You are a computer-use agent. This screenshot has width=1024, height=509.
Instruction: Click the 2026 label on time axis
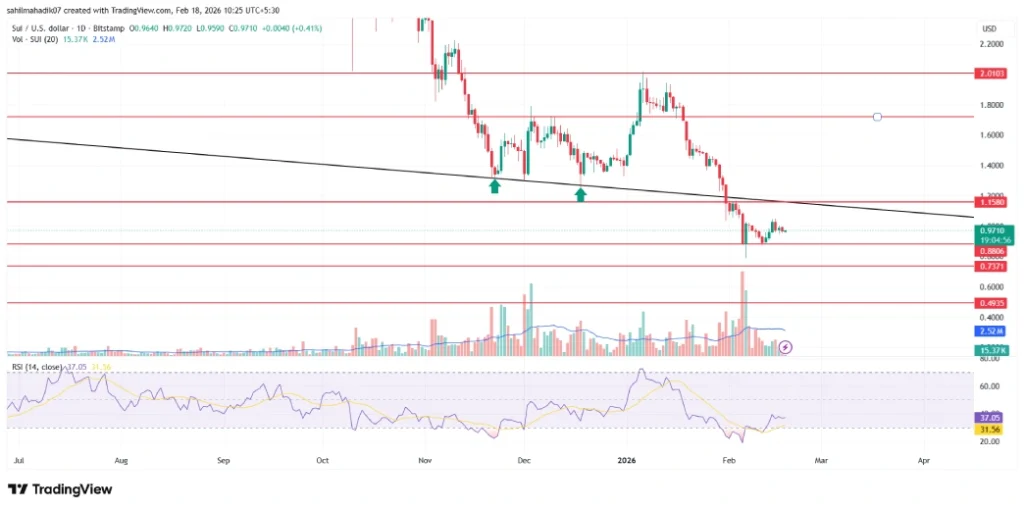(x=628, y=462)
